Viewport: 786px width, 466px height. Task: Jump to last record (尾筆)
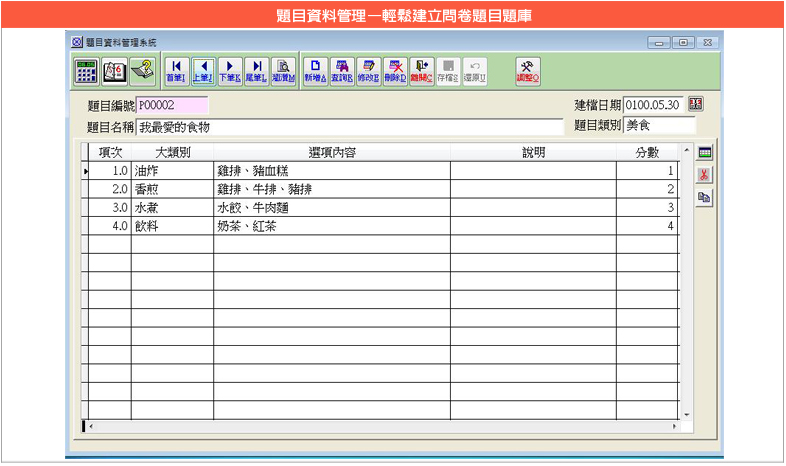tap(257, 71)
